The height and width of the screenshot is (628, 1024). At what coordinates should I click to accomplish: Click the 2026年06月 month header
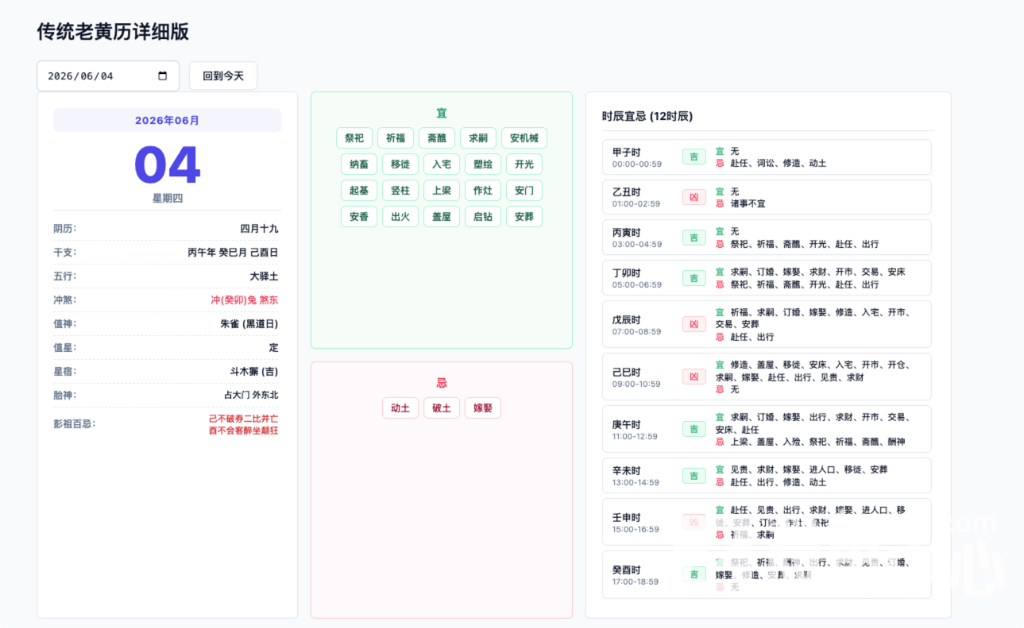tap(167, 120)
